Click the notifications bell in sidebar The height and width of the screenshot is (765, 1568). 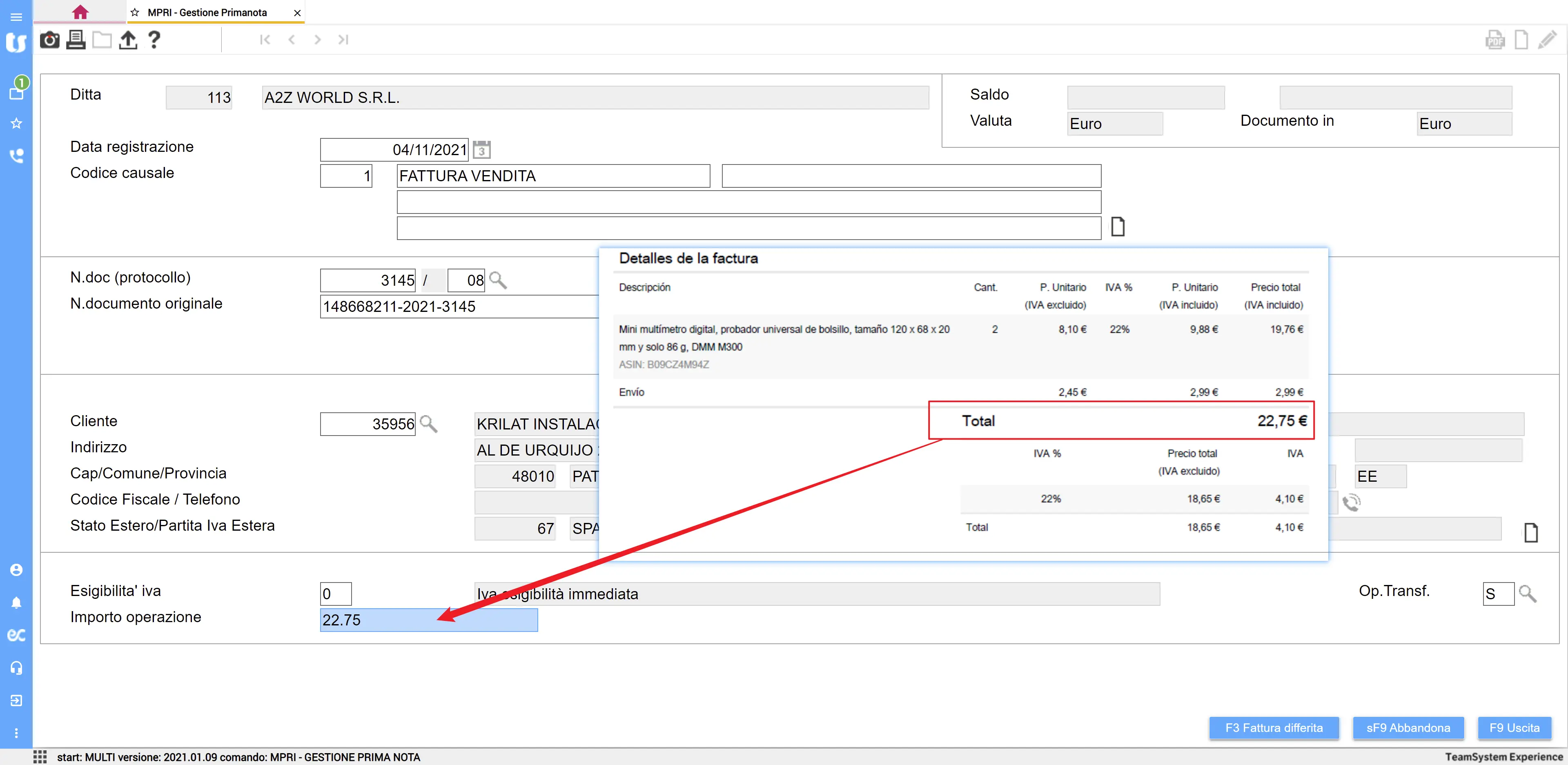click(x=16, y=603)
